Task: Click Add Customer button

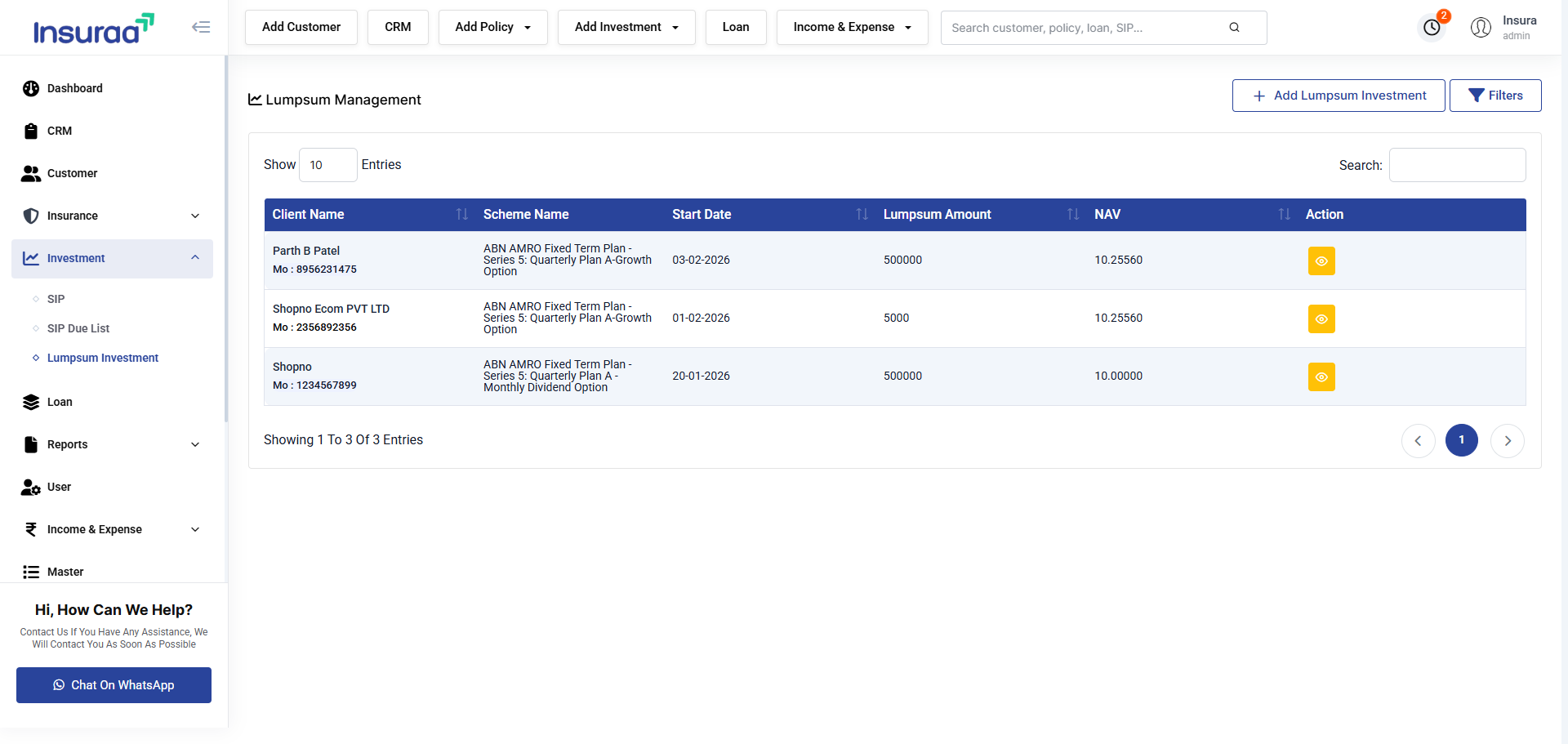Action: click(301, 27)
